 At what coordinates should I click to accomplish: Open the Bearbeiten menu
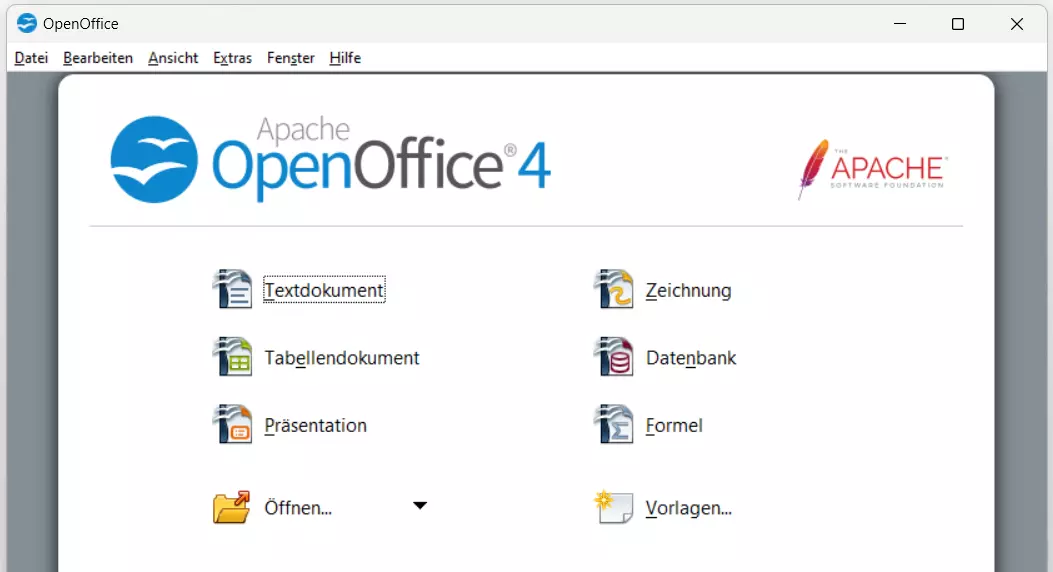pyautogui.click(x=98, y=58)
